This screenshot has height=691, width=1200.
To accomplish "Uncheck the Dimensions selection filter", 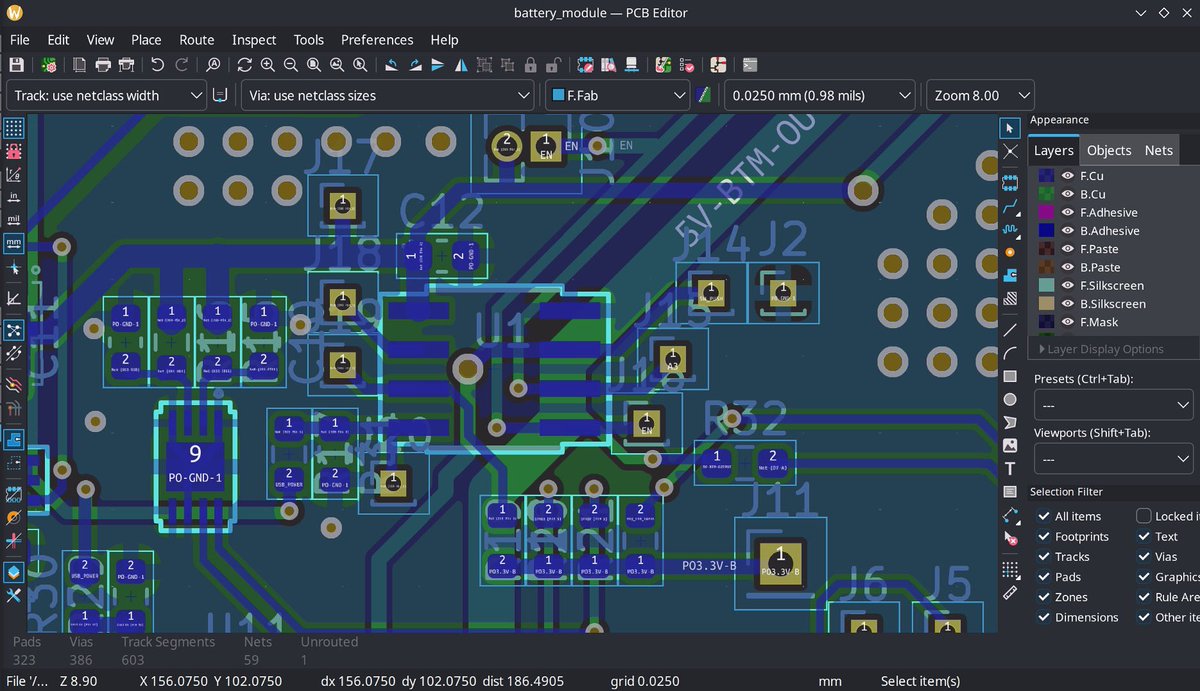I will pos(1044,617).
